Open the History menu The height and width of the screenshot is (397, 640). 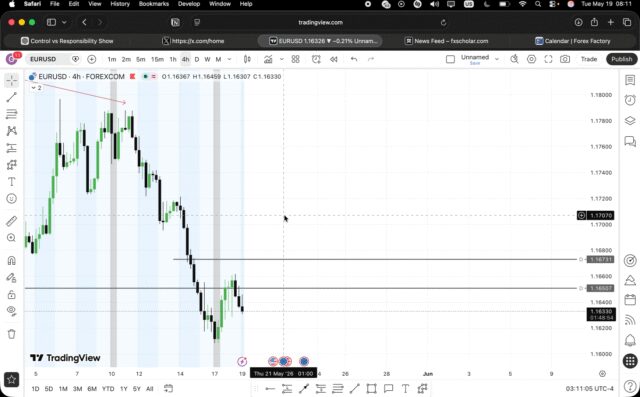point(120,4)
